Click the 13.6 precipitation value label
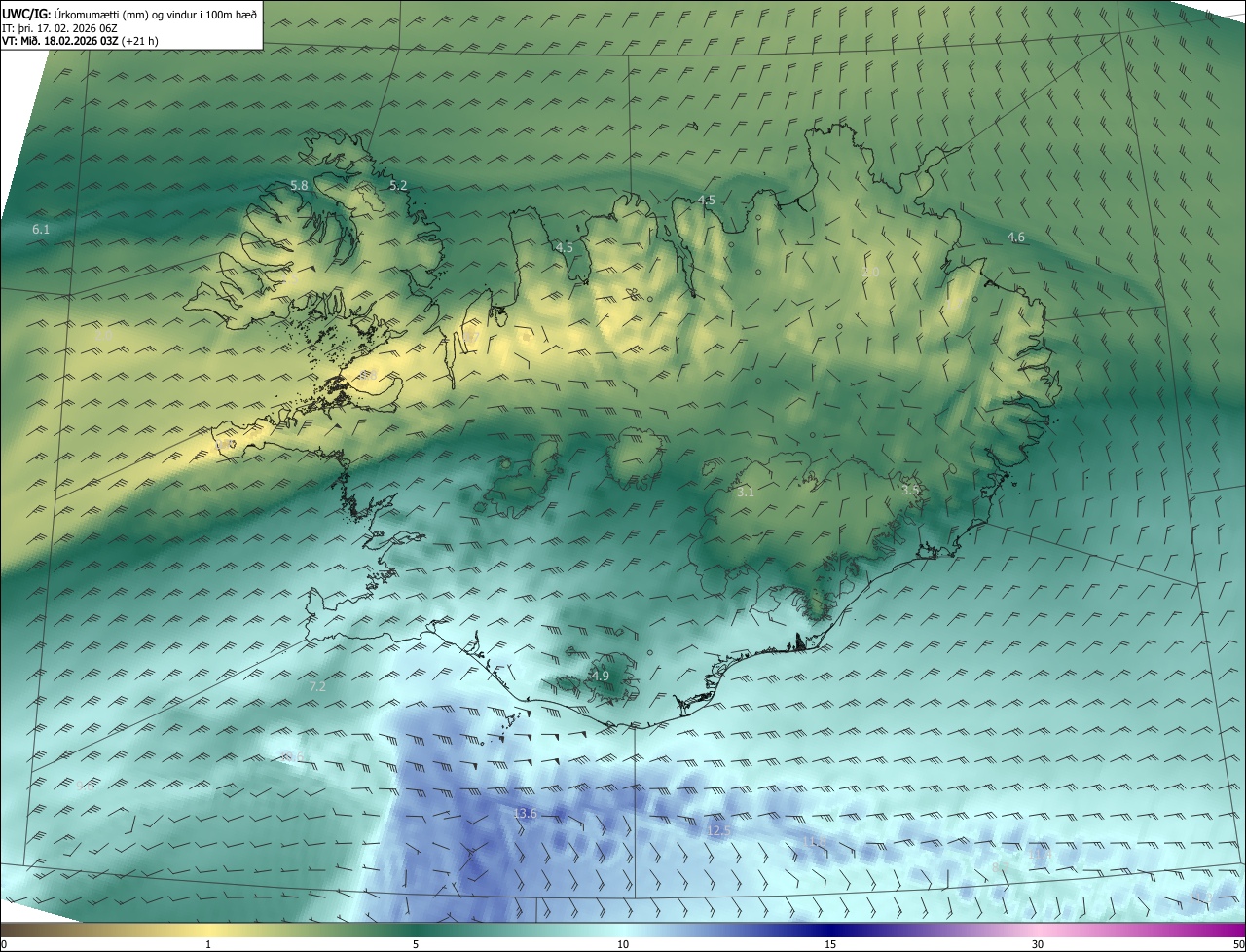 (525, 813)
